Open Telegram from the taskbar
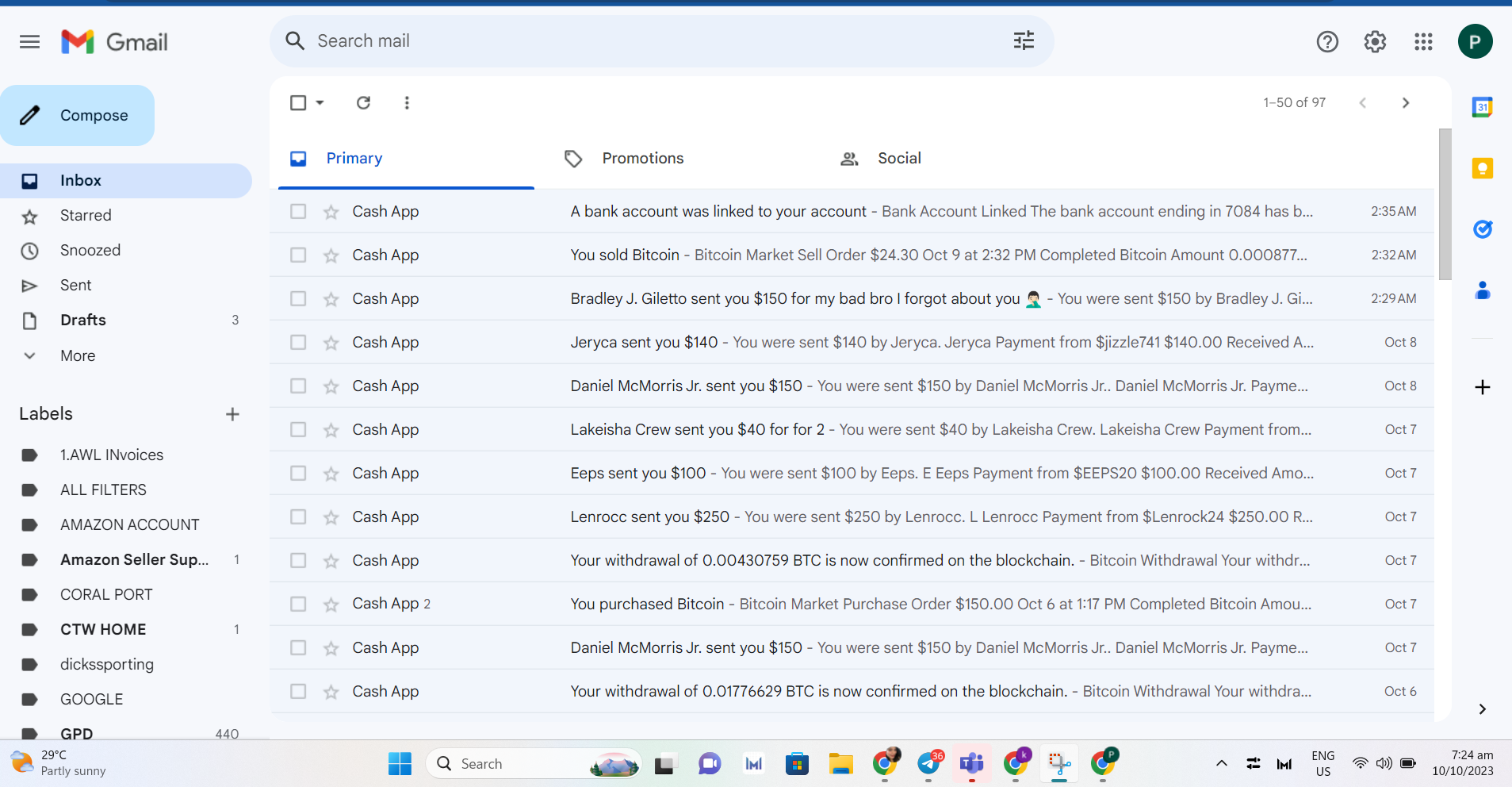This screenshot has height=787, width=1512. [929, 763]
